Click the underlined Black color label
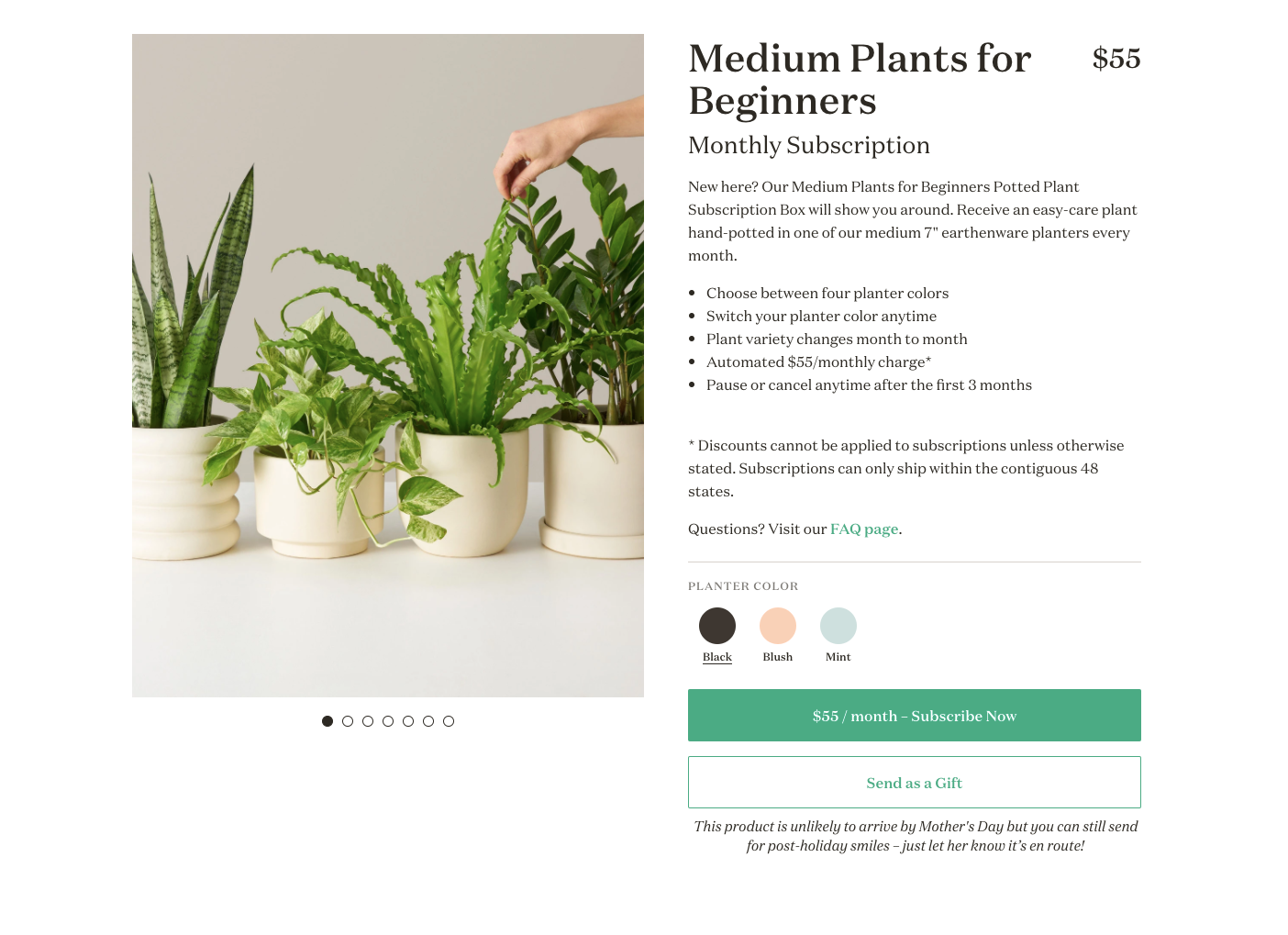Image resolution: width=1288 pixels, height=935 pixels. click(717, 657)
